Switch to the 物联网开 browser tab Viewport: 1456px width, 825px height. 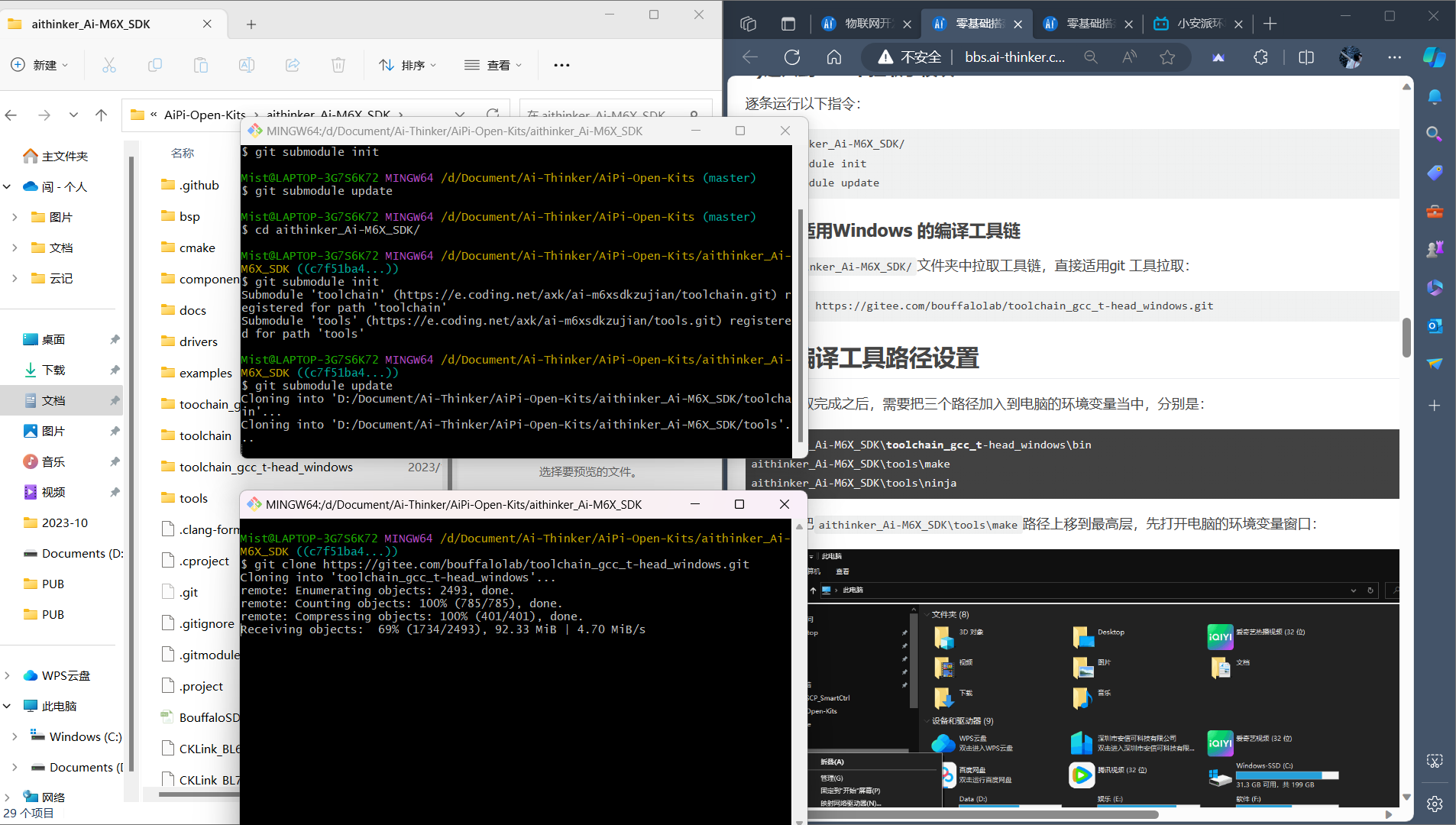click(x=867, y=24)
